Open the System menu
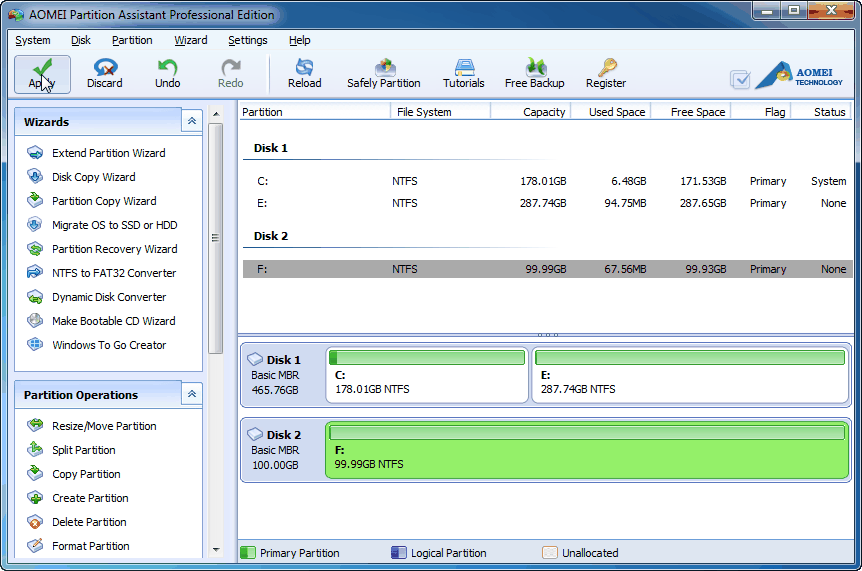862x571 pixels. [x=33, y=40]
